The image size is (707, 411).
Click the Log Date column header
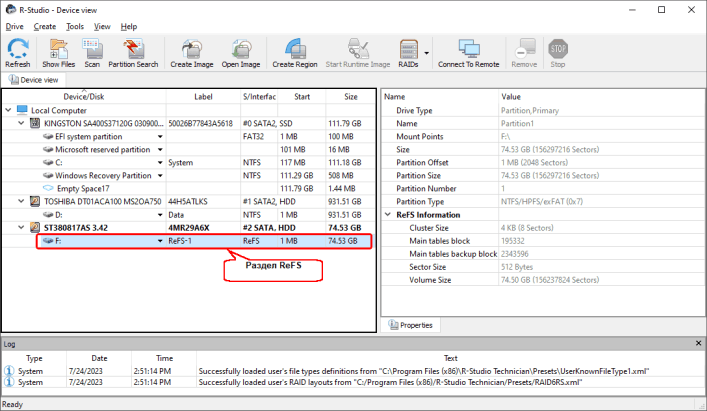[99, 358]
